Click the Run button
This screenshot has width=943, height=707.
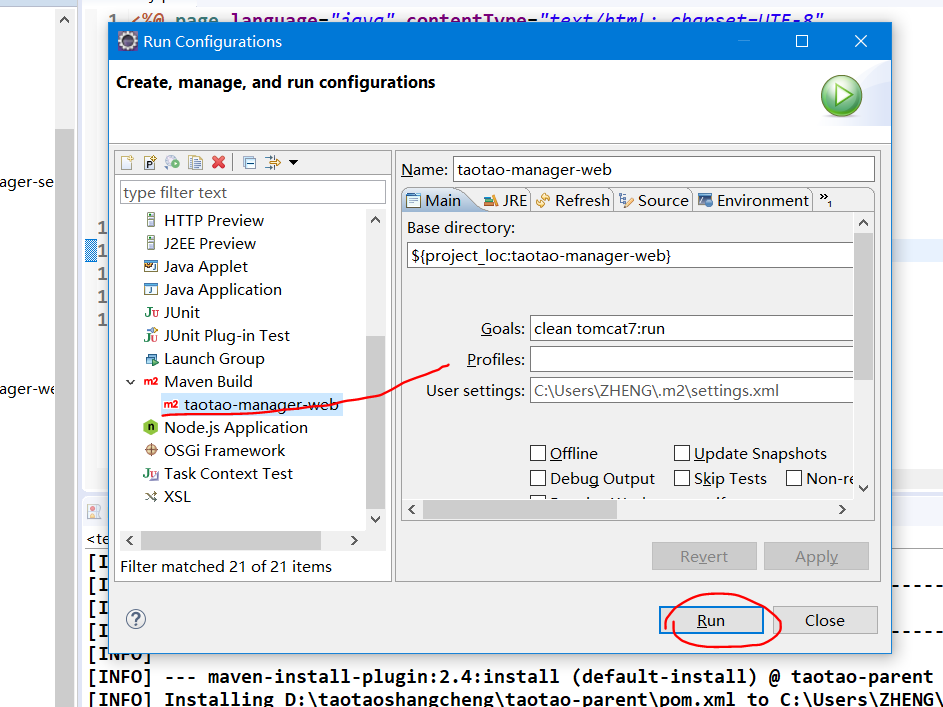(x=711, y=620)
